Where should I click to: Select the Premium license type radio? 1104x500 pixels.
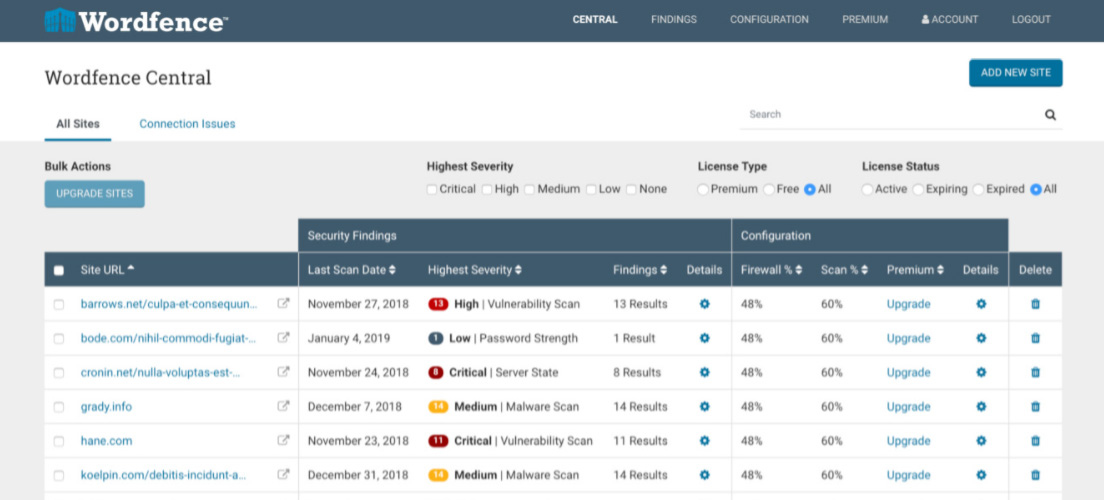(703, 189)
